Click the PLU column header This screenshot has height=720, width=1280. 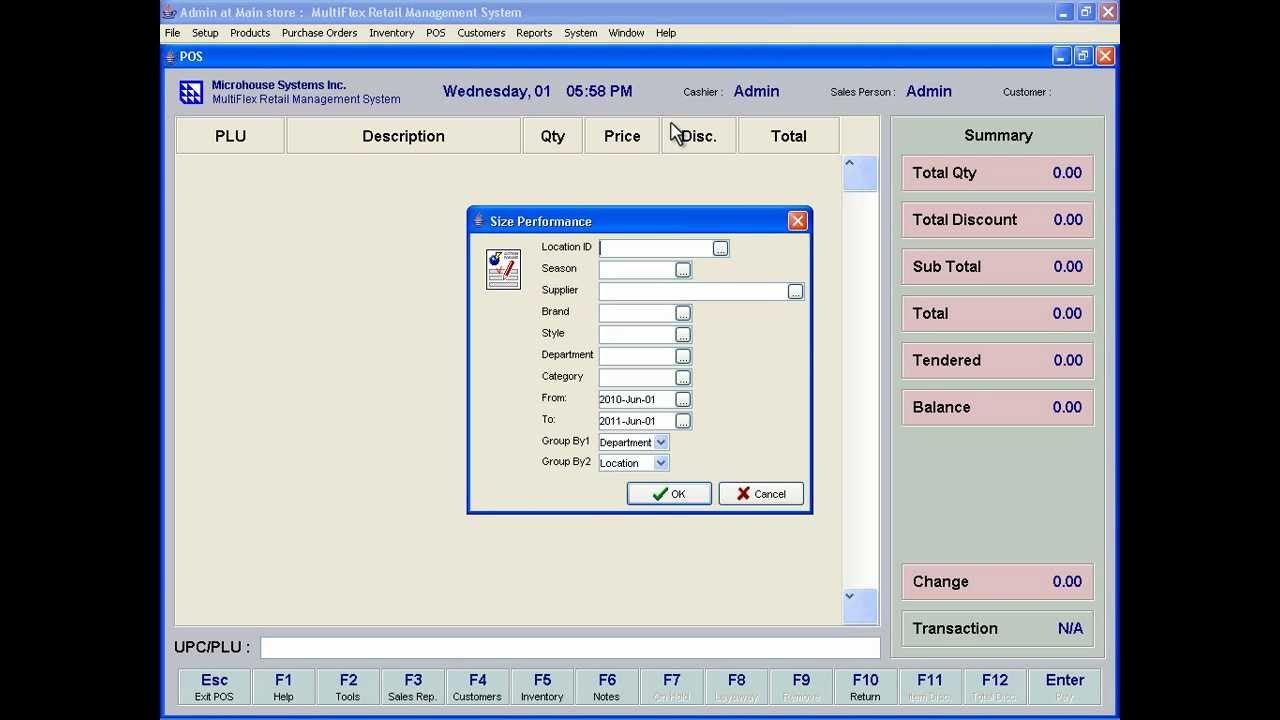point(230,136)
